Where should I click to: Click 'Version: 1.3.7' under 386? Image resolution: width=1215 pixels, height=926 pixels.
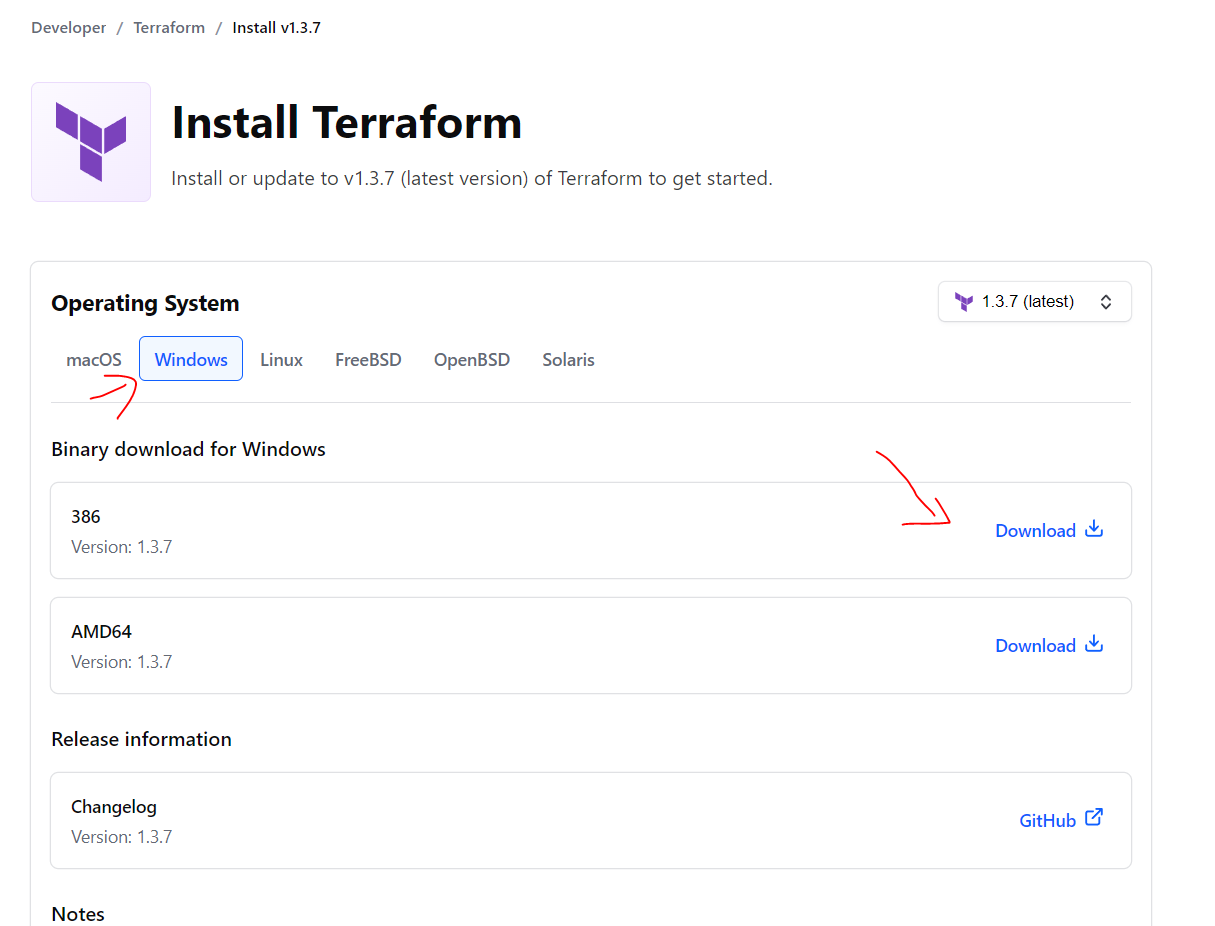click(122, 547)
